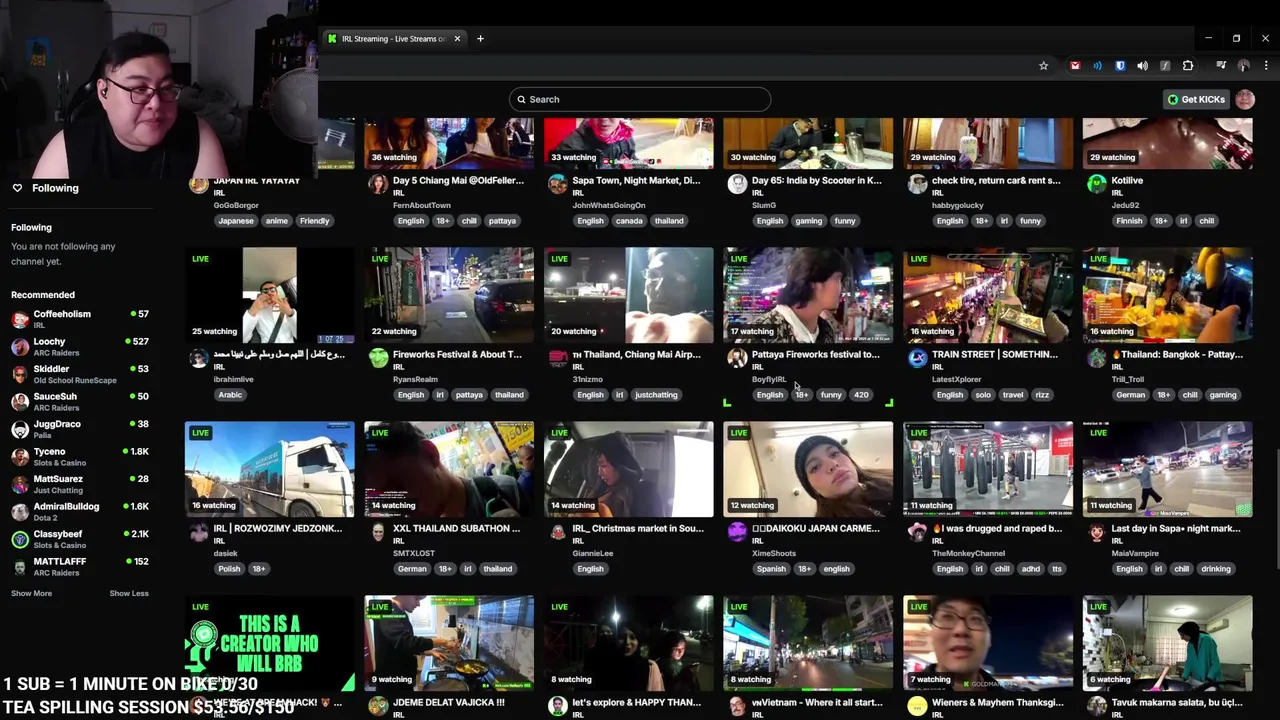Click the speaker volume extension icon
The height and width of the screenshot is (720, 1280).
coord(1142,66)
